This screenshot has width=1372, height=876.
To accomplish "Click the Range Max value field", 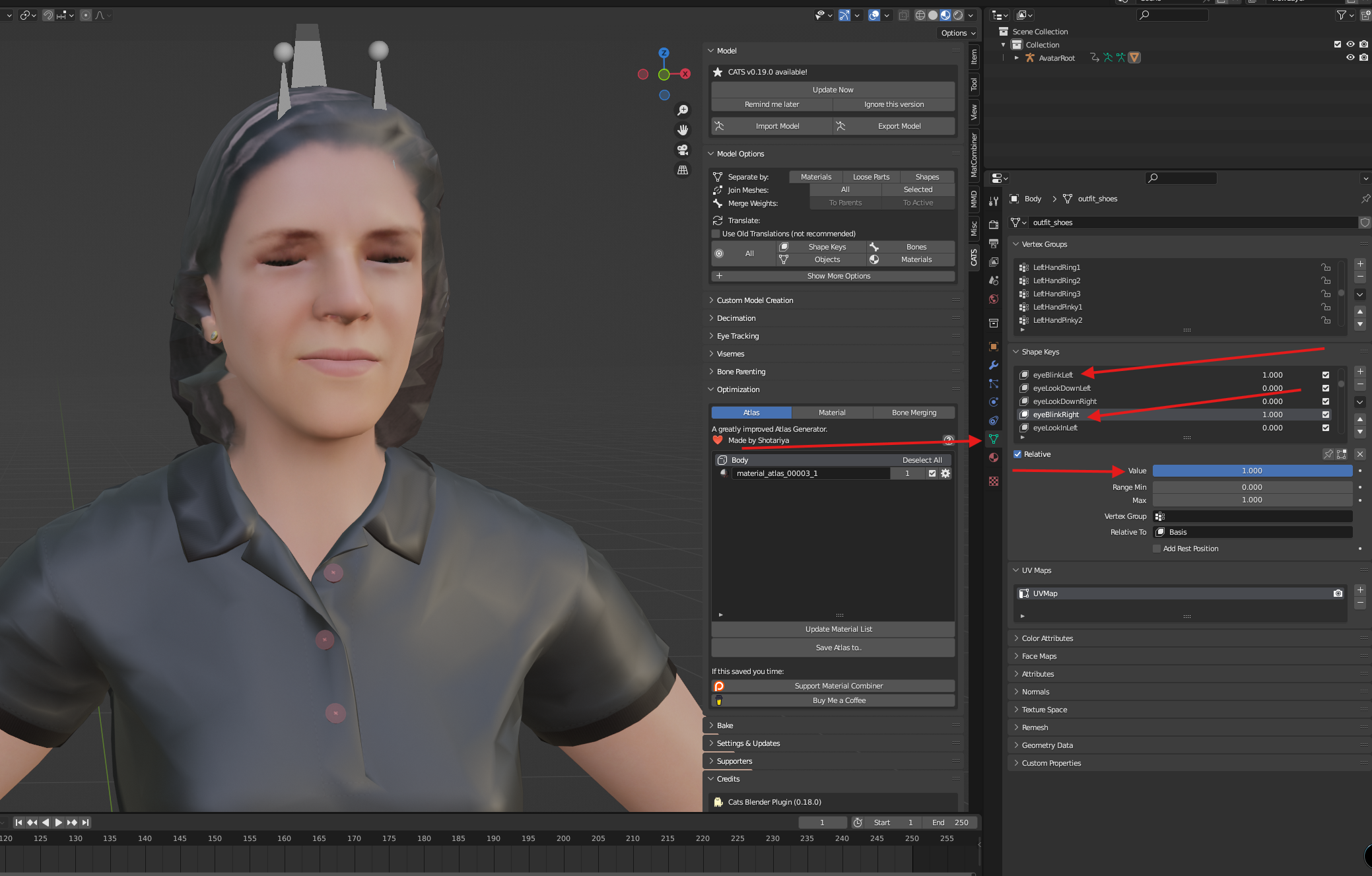I will click(x=1252, y=500).
